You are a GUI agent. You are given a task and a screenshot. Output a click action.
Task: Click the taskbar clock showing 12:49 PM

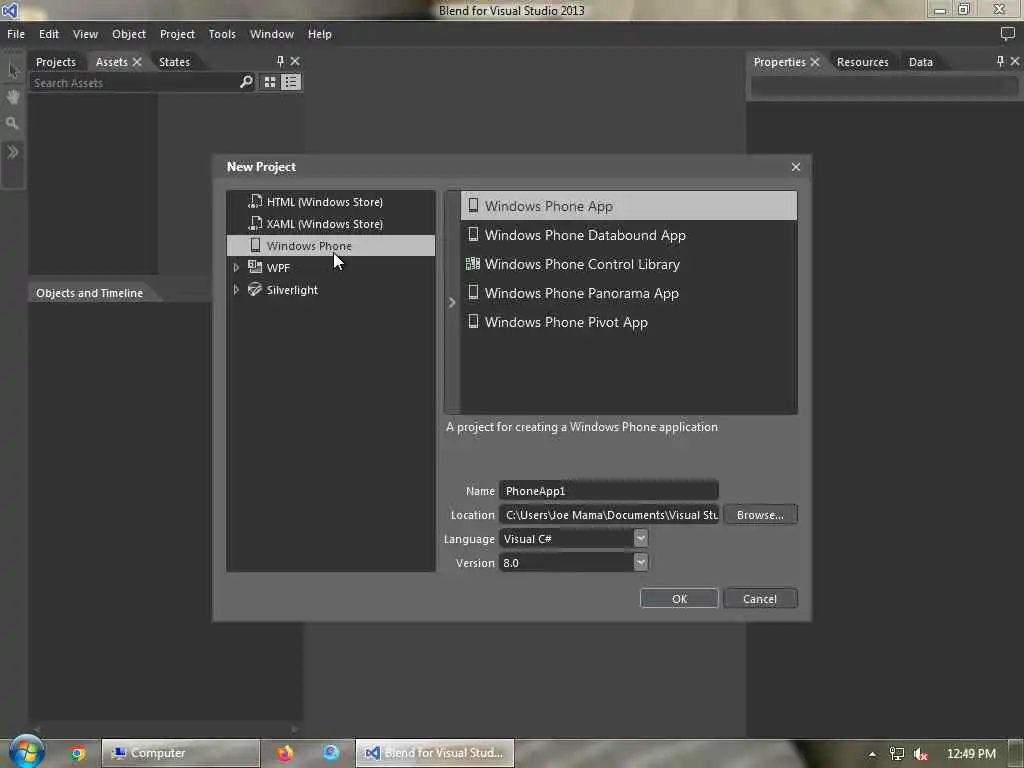coord(971,754)
